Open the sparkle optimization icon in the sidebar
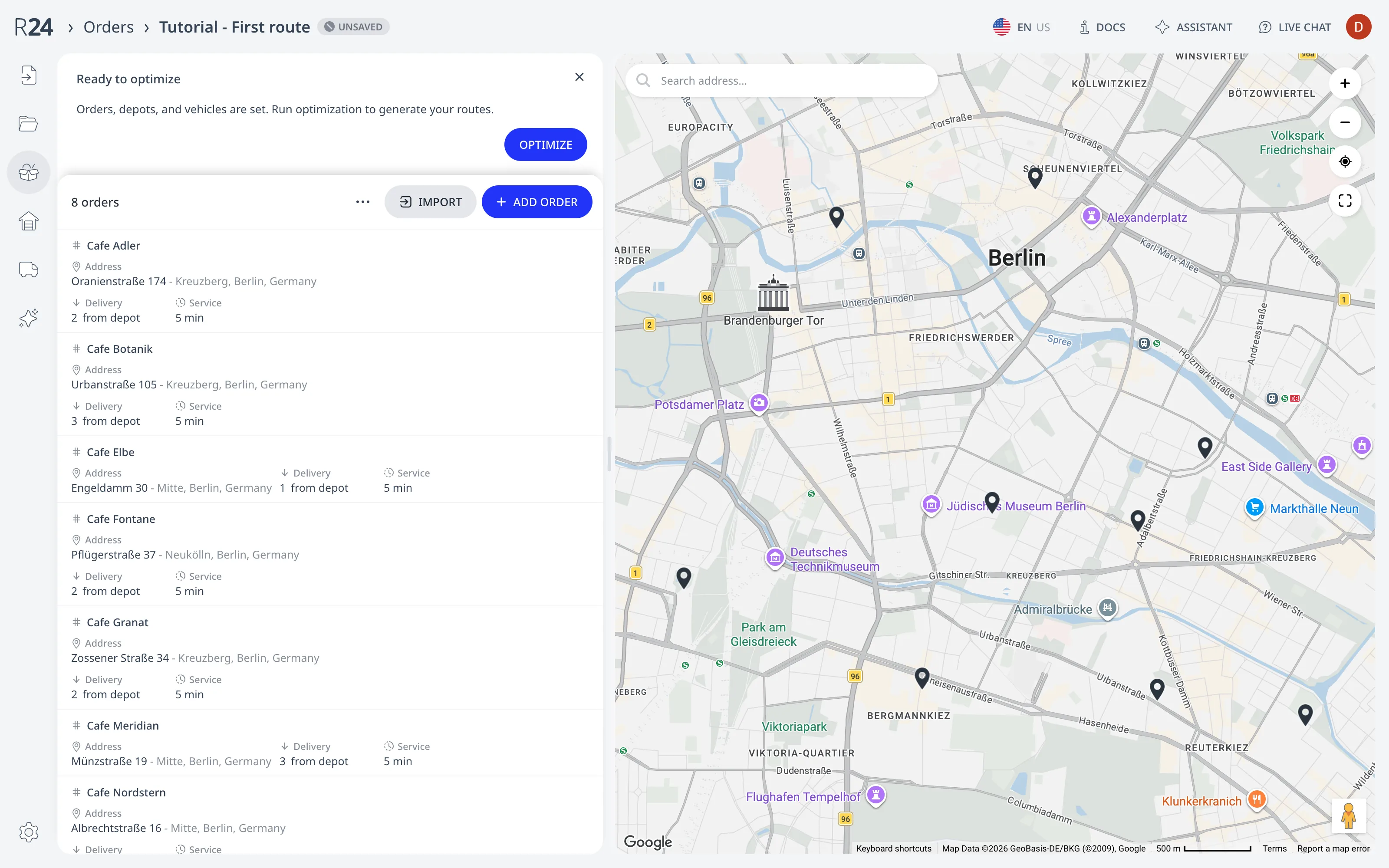Screen dimensions: 1389x868 [28, 318]
